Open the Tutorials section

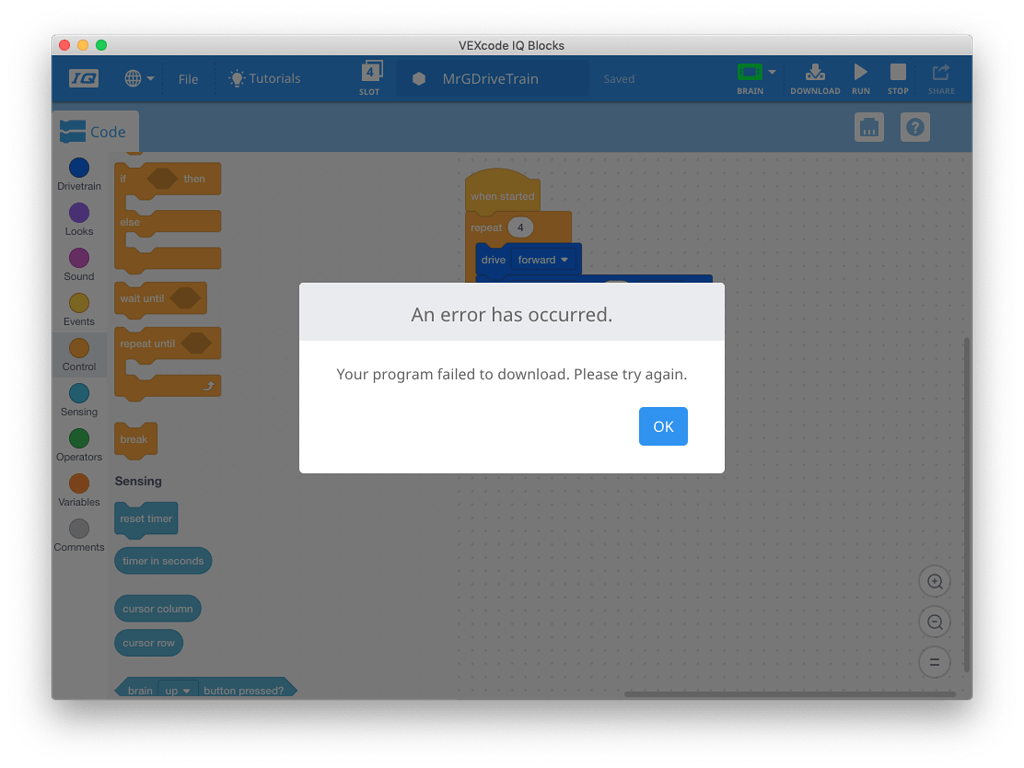click(263, 78)
